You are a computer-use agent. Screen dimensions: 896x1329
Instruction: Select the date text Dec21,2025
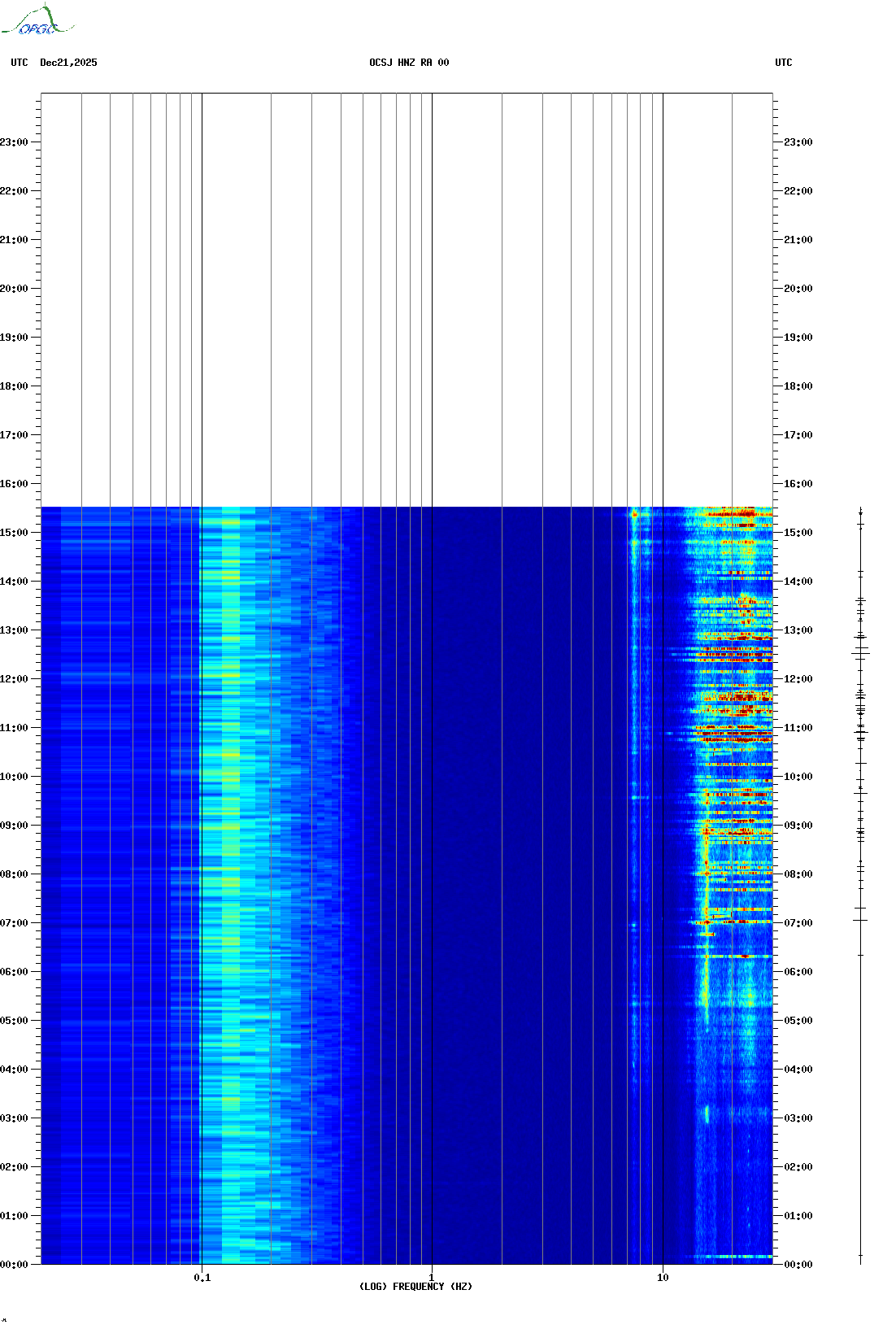tap(68, 63)
